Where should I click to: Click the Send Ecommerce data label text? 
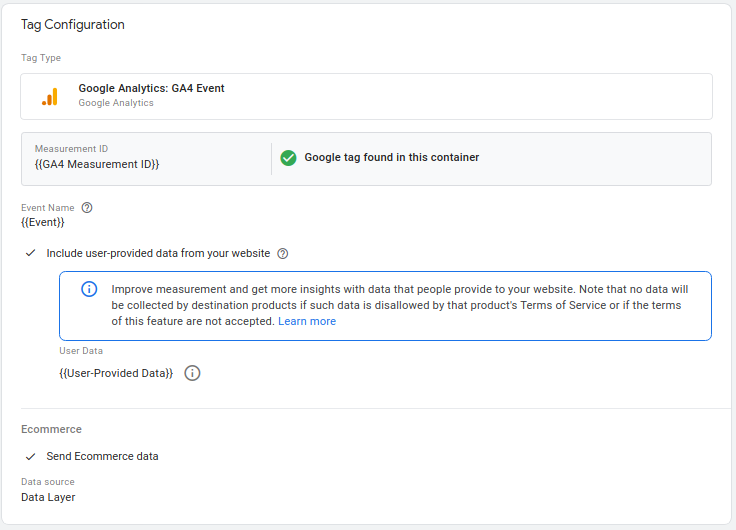tap(102, 457)
